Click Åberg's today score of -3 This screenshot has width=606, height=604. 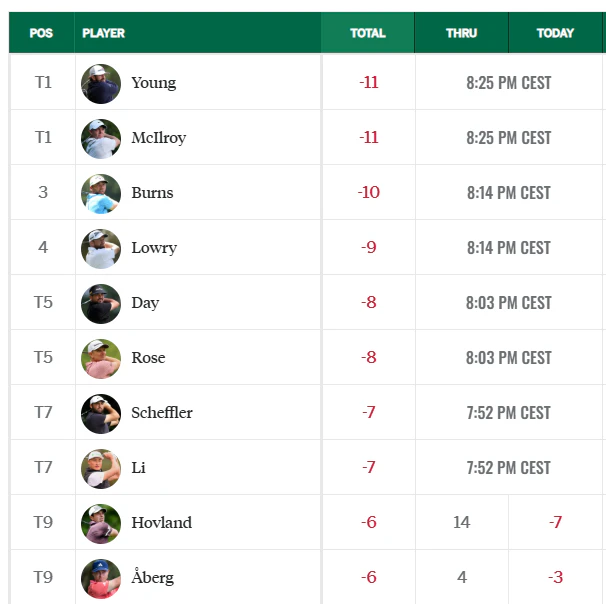pos(556,578)
